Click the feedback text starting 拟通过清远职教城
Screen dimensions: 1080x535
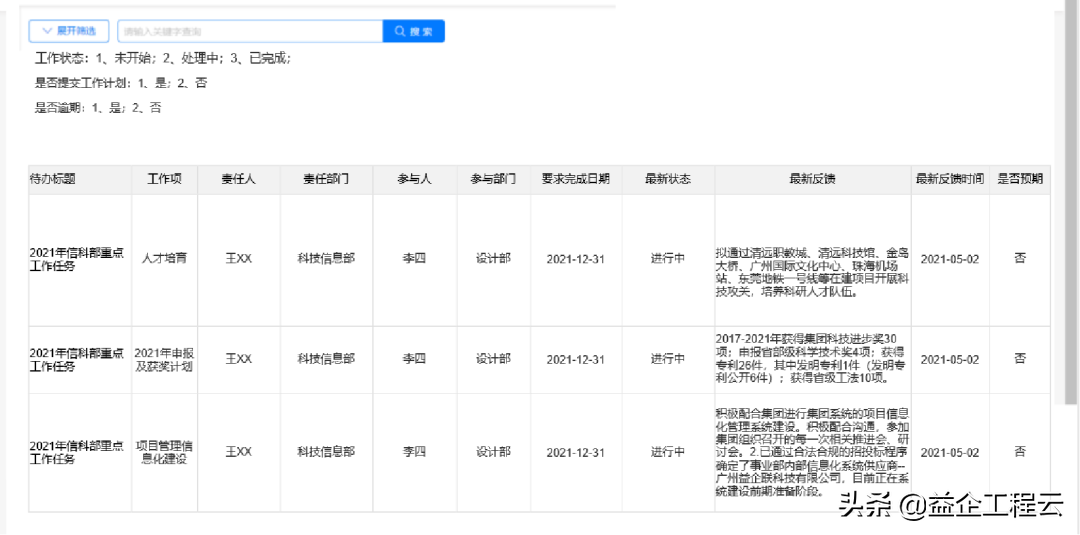tap(813, 272)
